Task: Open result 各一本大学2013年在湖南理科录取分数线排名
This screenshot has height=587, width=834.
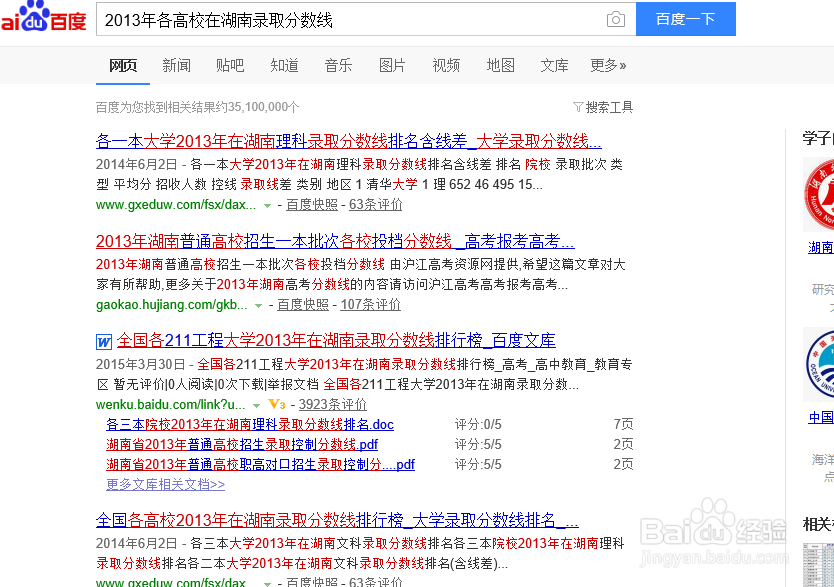Action: [x=348, y=141]
